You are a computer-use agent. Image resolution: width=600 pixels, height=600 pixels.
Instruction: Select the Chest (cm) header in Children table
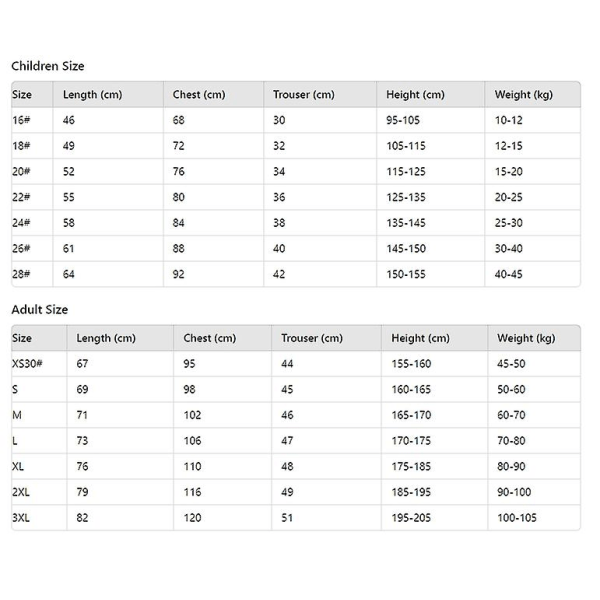click(x=199, y=95)
